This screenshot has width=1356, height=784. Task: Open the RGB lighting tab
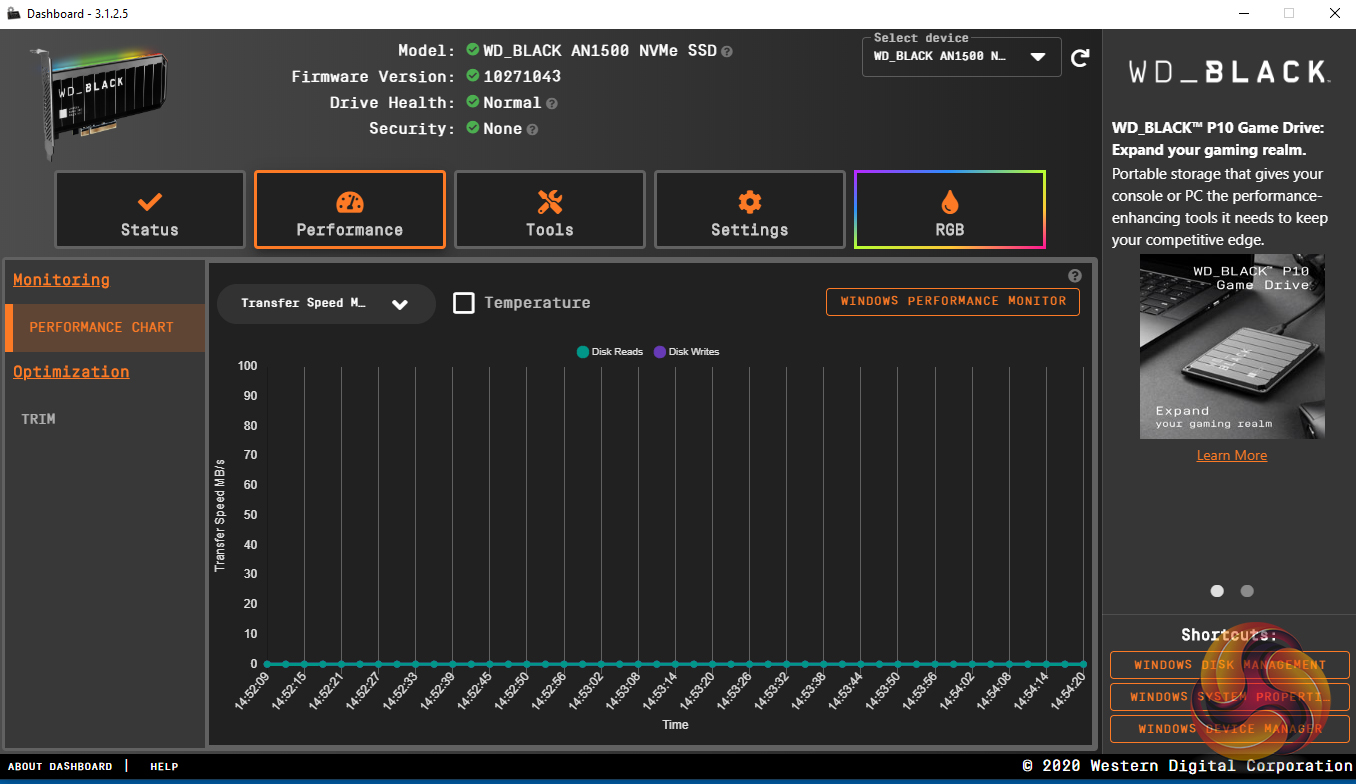pos(950,210)
